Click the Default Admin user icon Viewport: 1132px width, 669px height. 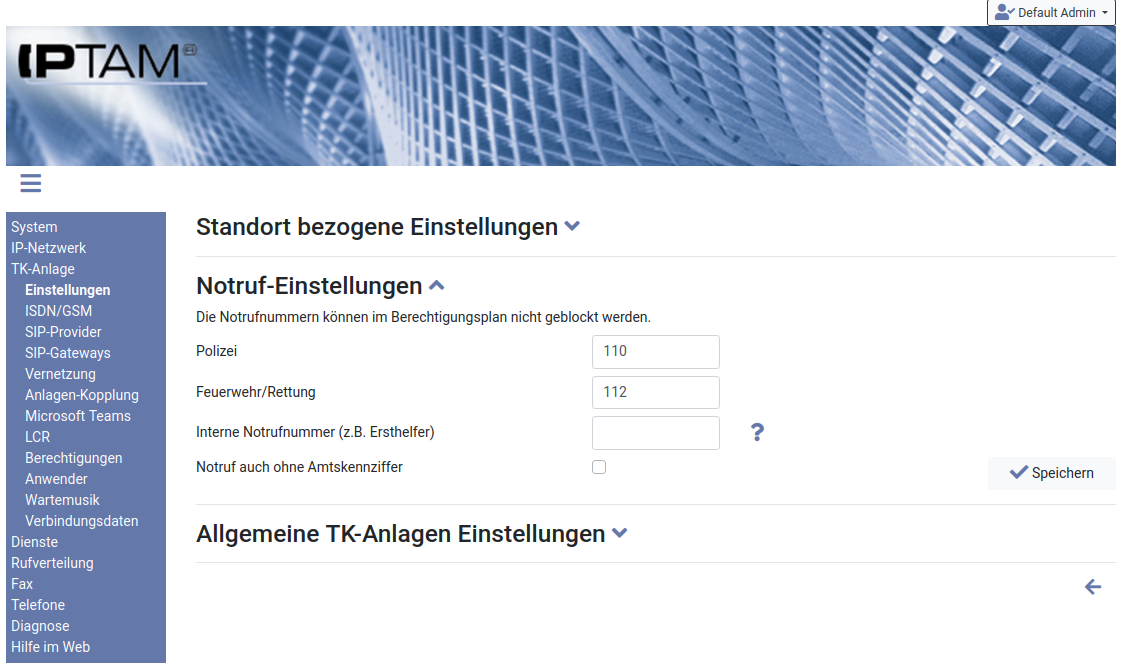[1004, 13]
